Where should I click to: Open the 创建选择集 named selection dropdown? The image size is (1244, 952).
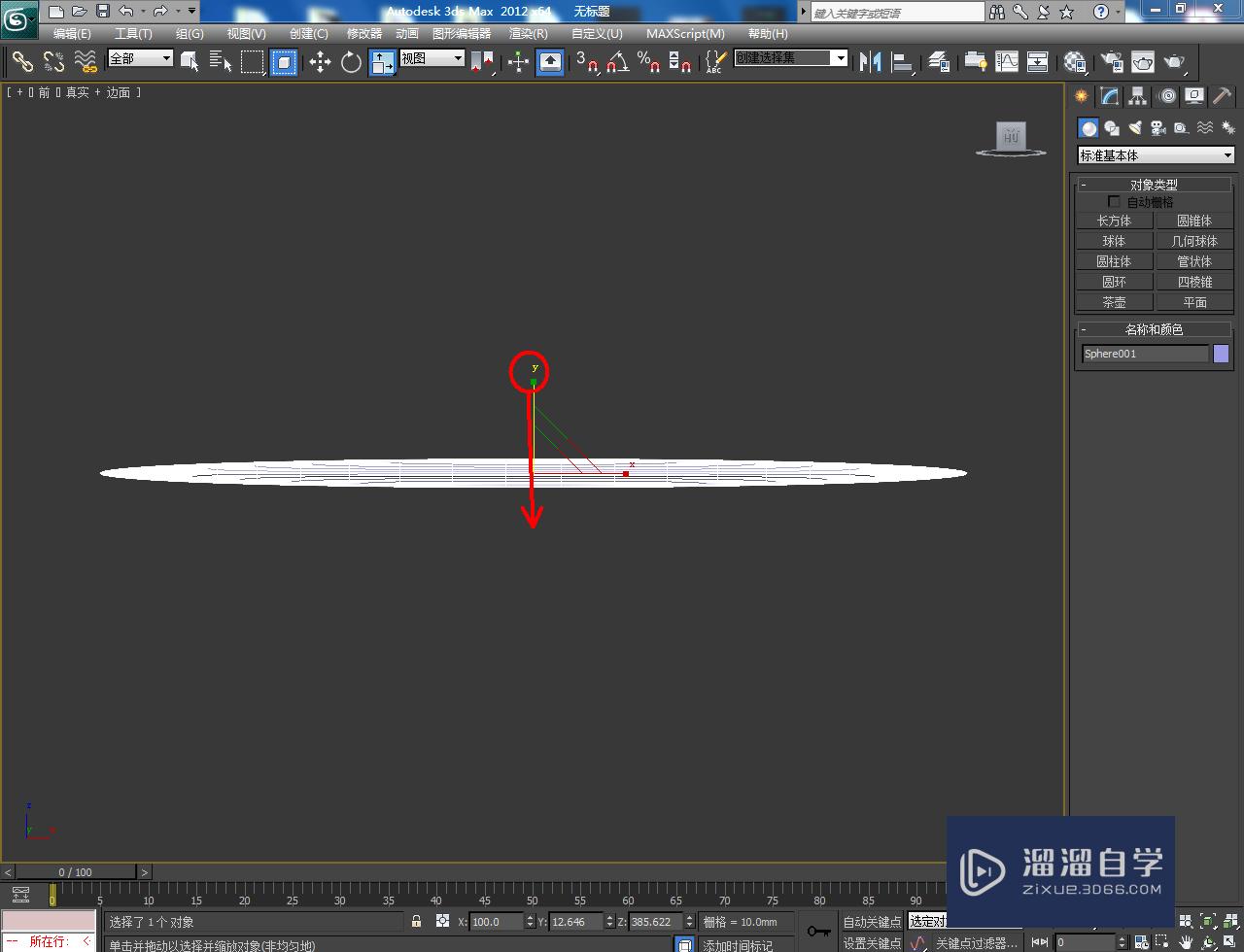click(790, 58)
